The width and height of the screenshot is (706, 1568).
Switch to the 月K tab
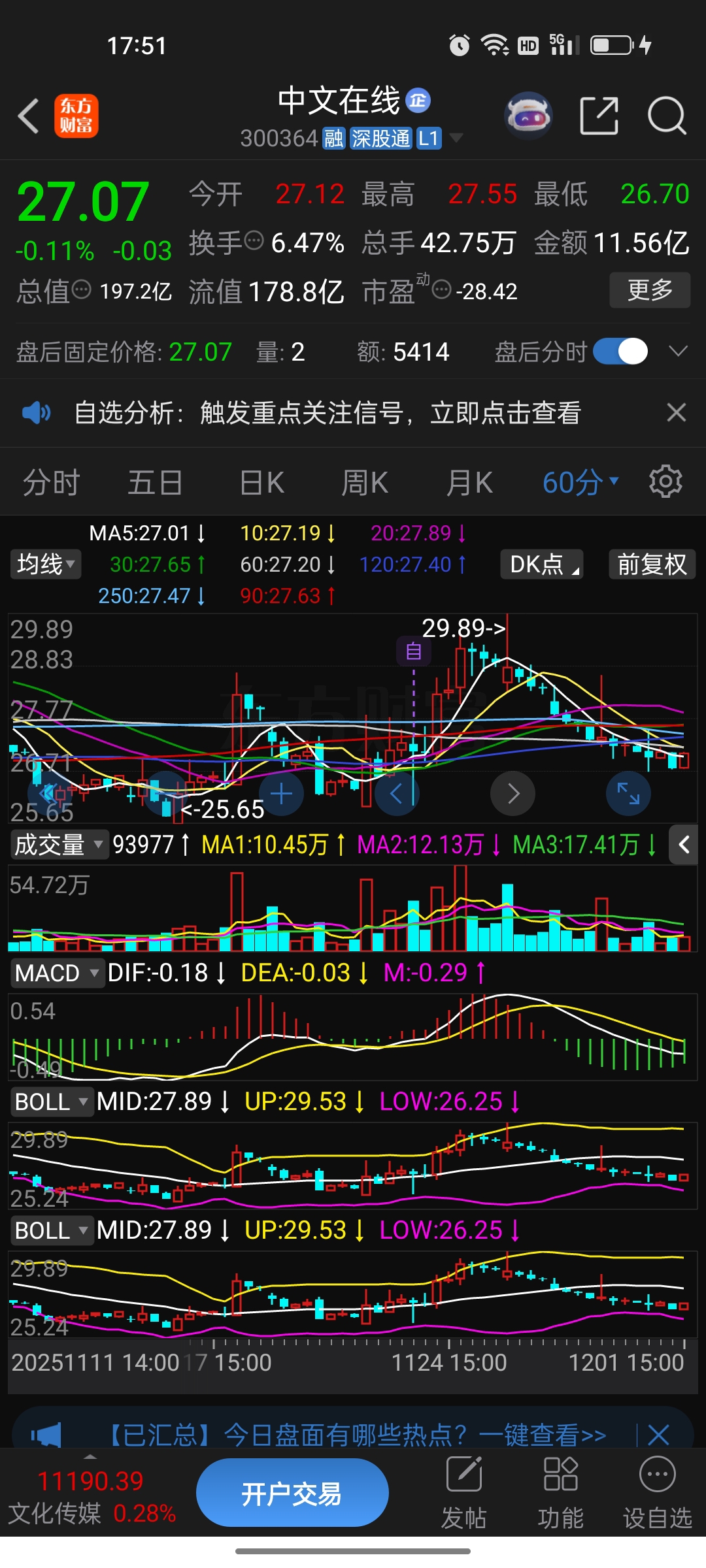pyautogui.click(x=469, y=483)
